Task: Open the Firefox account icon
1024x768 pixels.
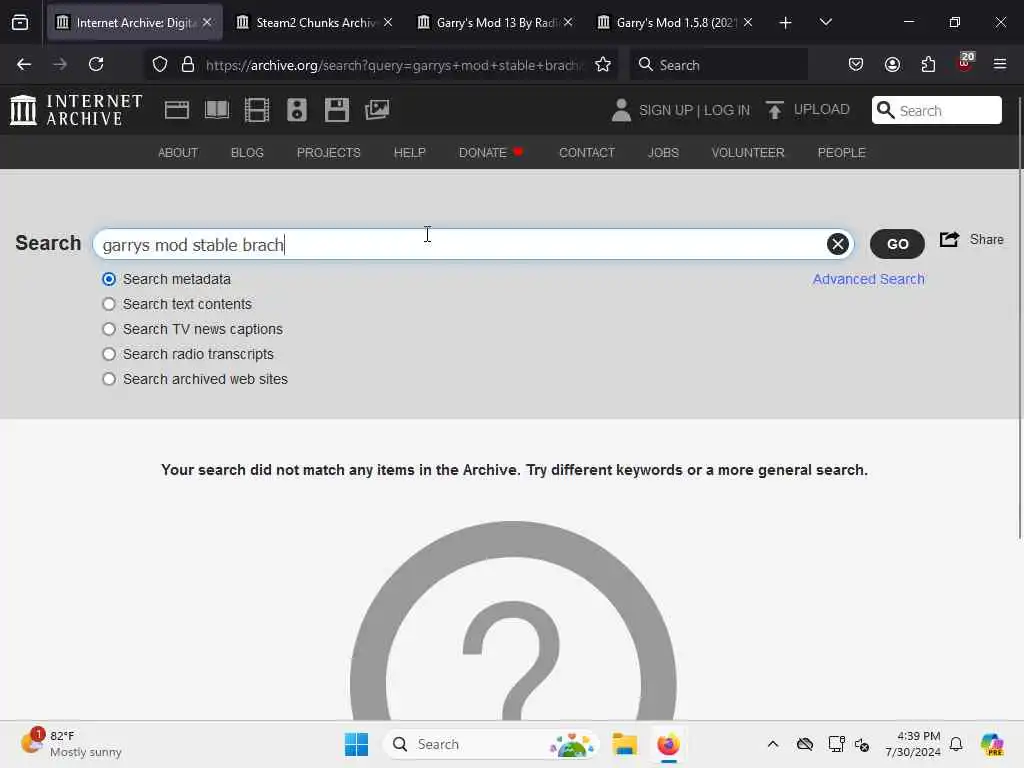Action: pyautogui.click(x=892, y=64)
